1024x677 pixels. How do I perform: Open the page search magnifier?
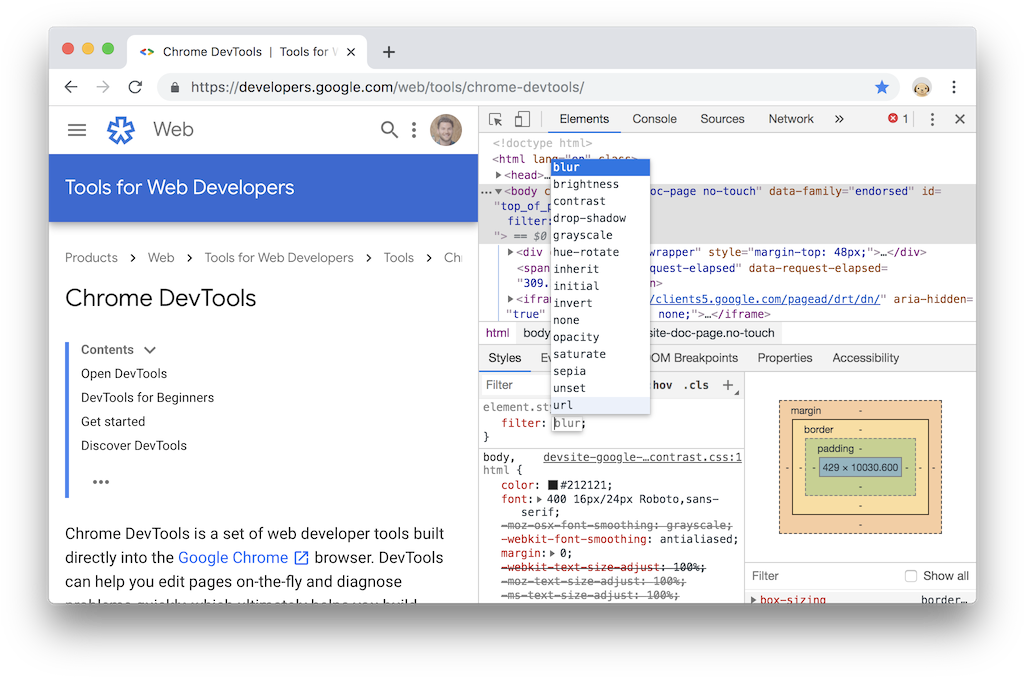(x=389, y=130)
